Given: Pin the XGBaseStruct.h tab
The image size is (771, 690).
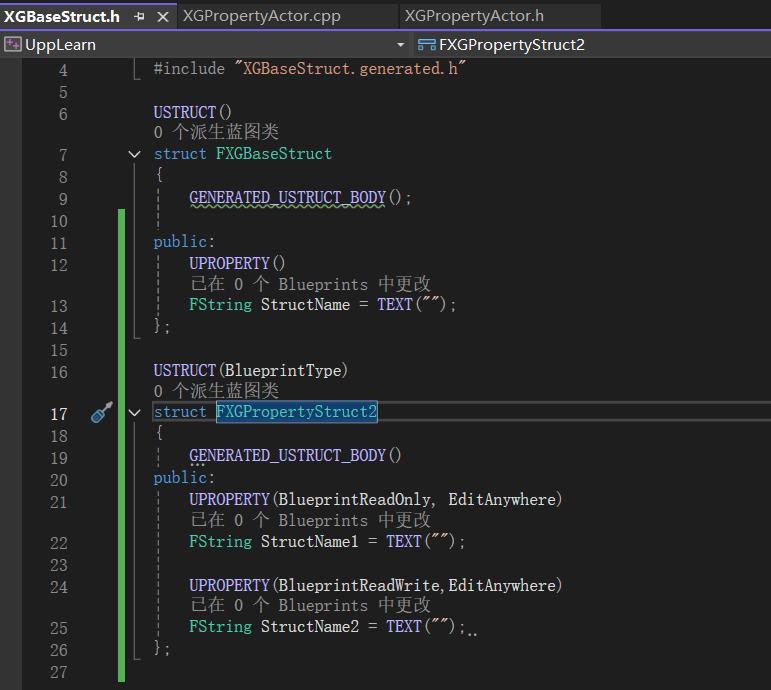Looking at the screenshot, I should pyautogui.click(x=140, y=17).
